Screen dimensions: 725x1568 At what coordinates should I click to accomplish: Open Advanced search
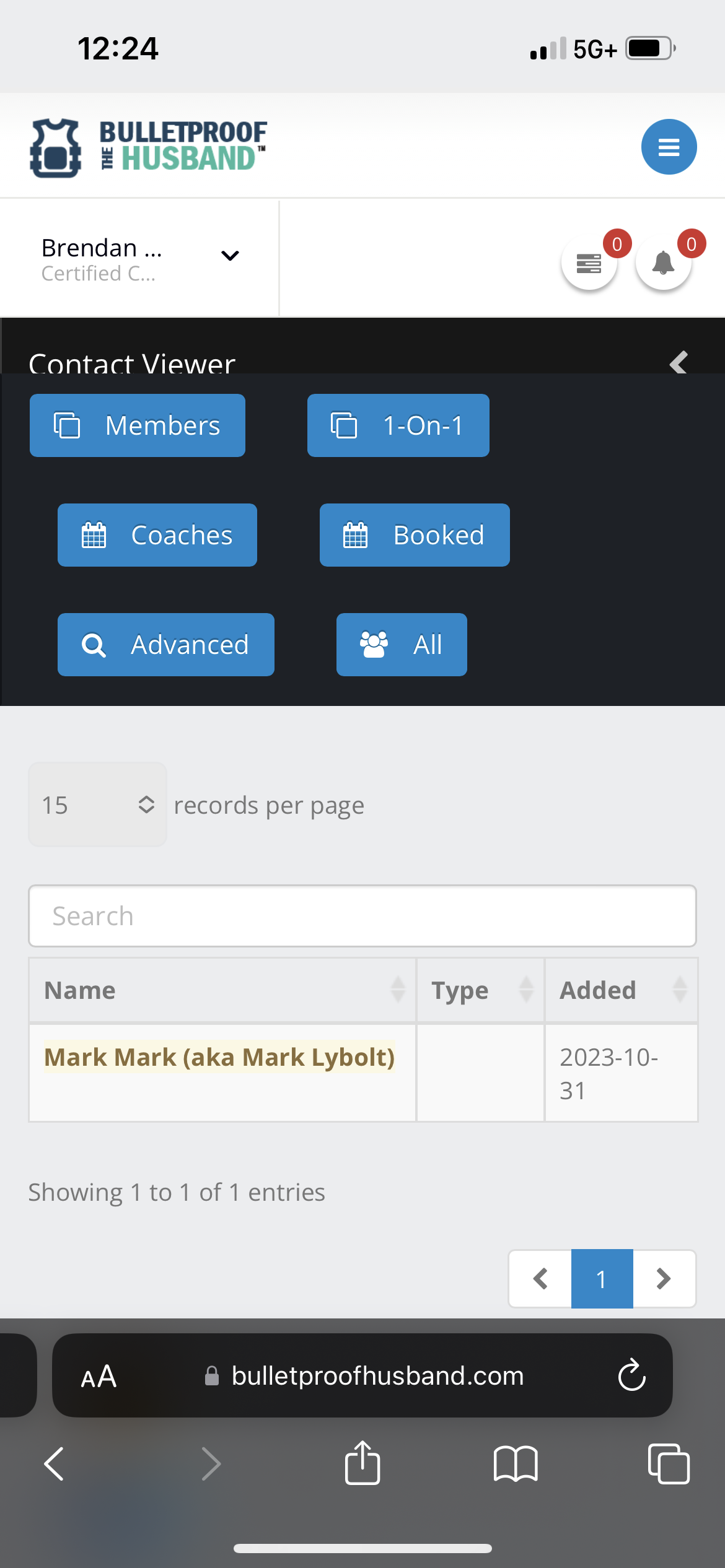click(x=165, y=645)
